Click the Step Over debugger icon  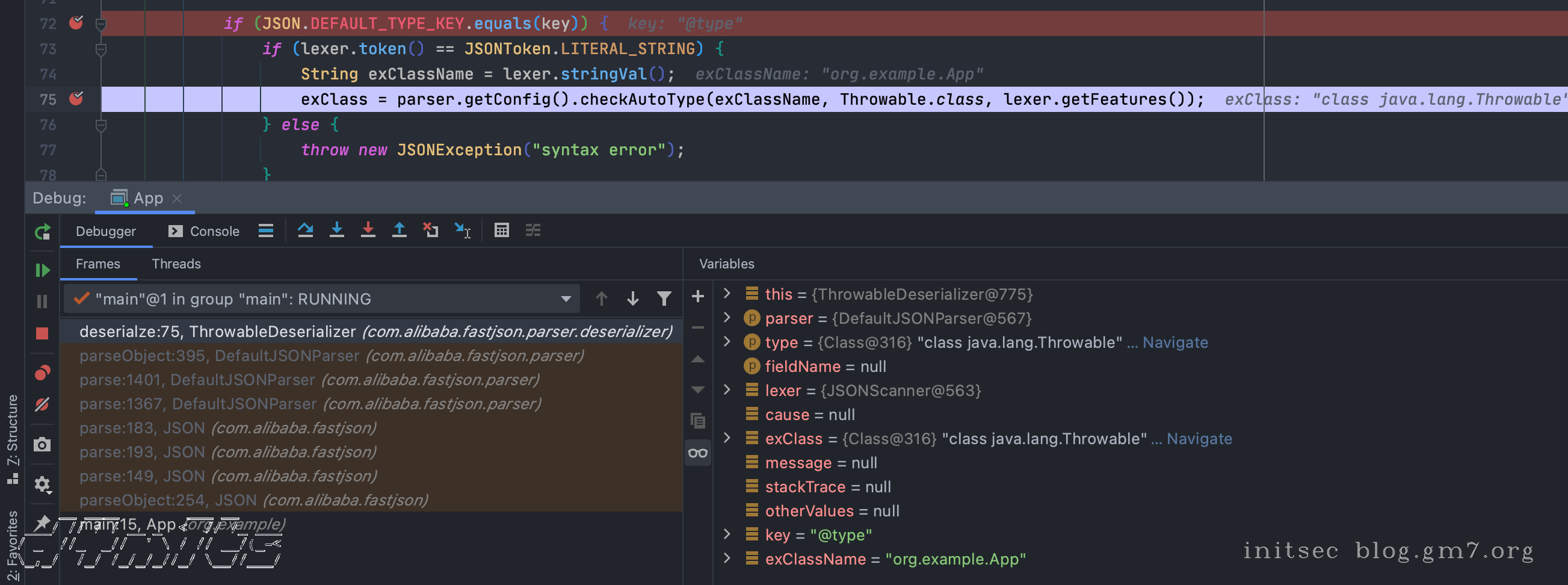click(x=305, y=231)
